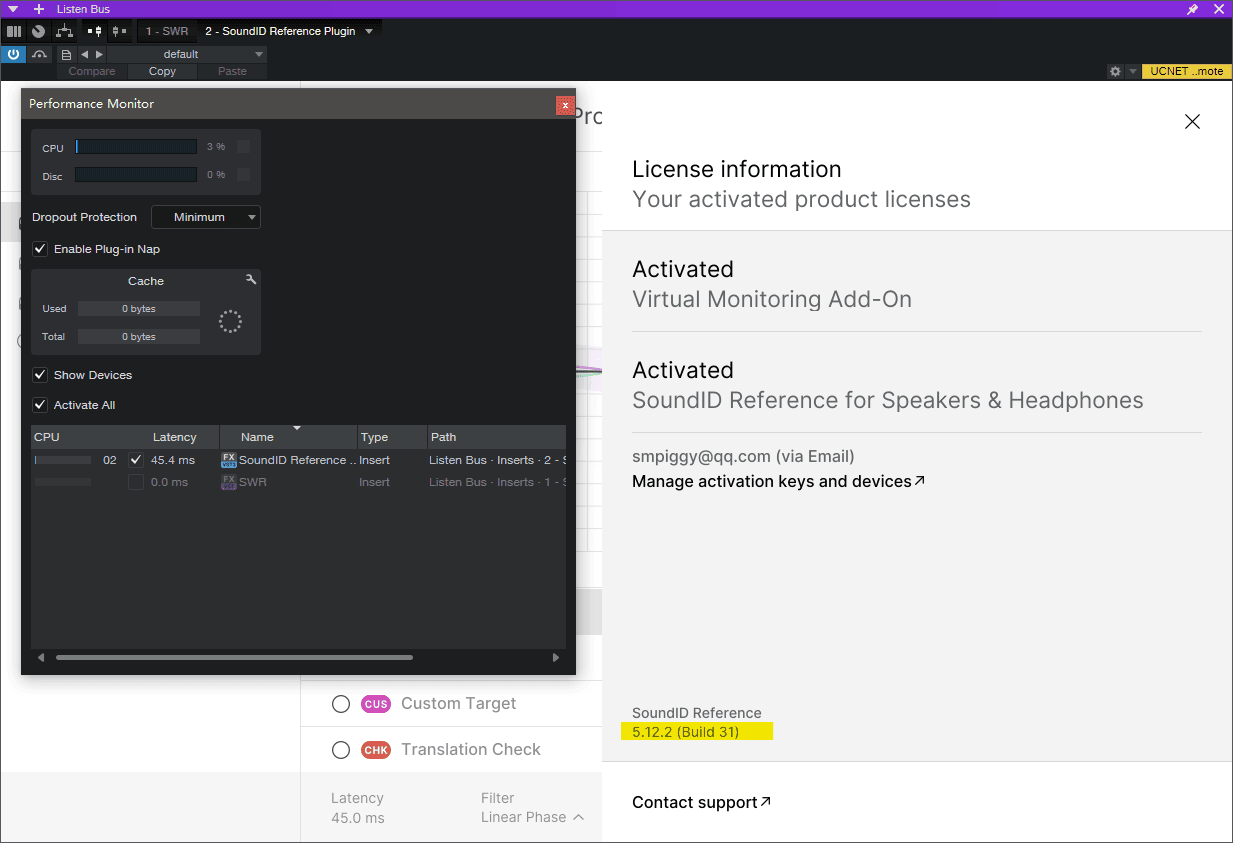This screenshot has height=843, width=1233.
Task: Click the plus icon beside Listen Bus
Action: click(x=39, y=9)
